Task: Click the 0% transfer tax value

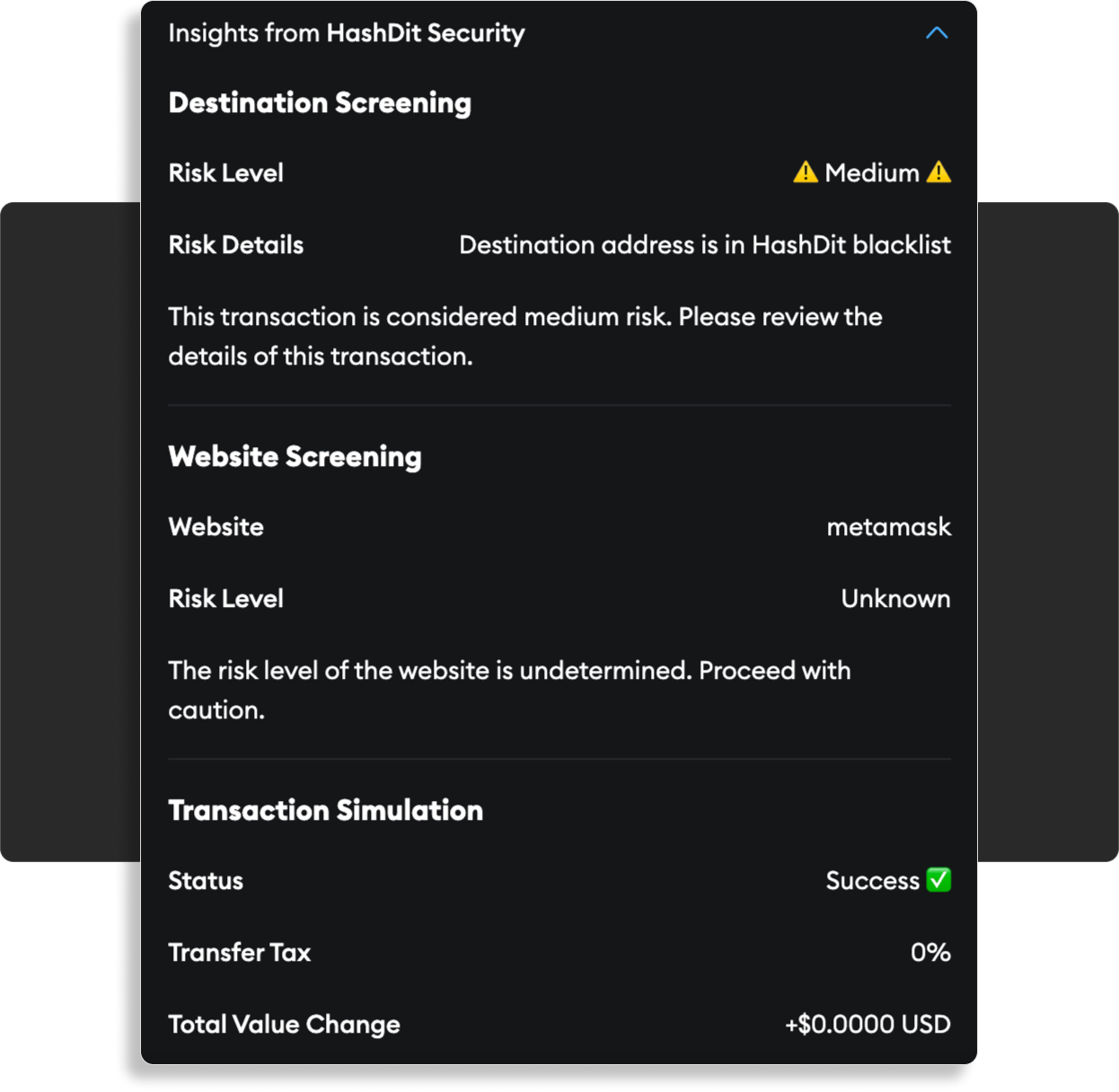Action: click(930, 952)
